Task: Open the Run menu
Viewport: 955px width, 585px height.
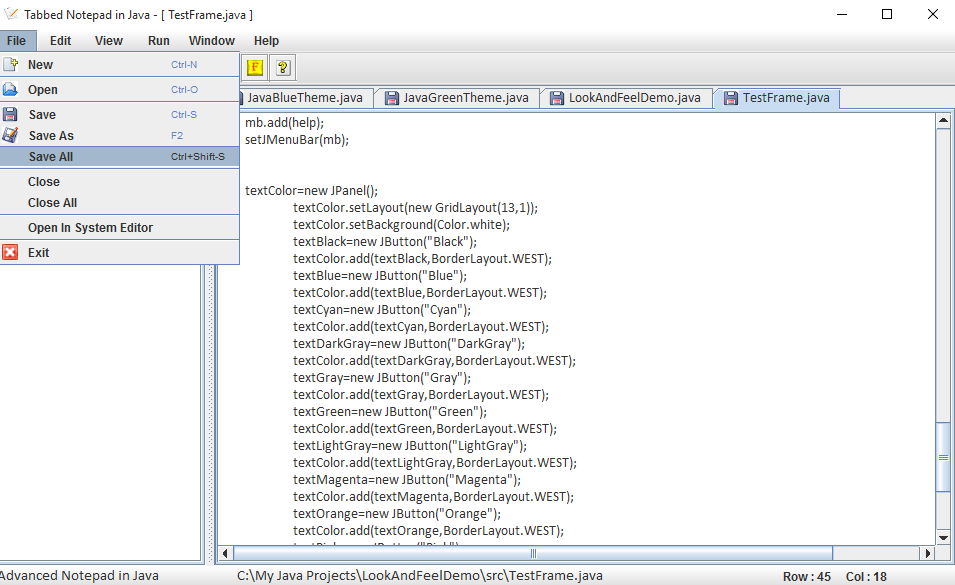Action: pyautogui.click(x=158, y=40)
